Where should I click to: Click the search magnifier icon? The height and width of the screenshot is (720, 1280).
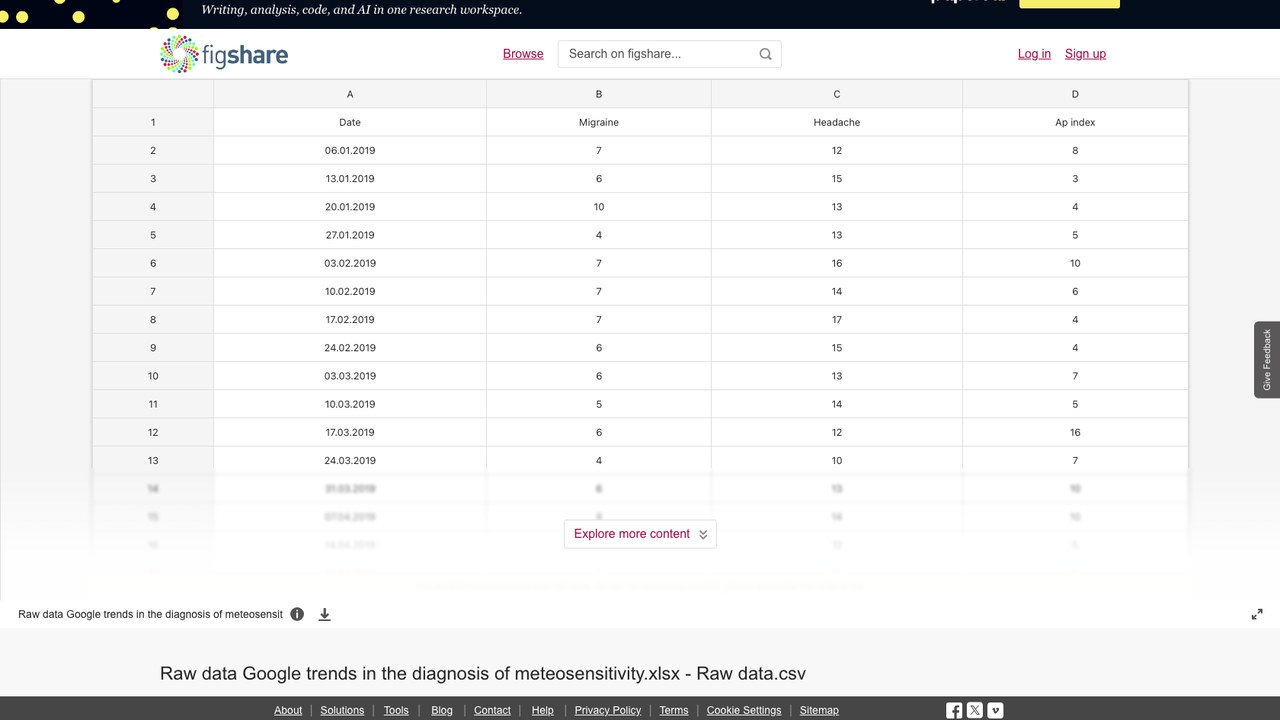pos(765,54)
